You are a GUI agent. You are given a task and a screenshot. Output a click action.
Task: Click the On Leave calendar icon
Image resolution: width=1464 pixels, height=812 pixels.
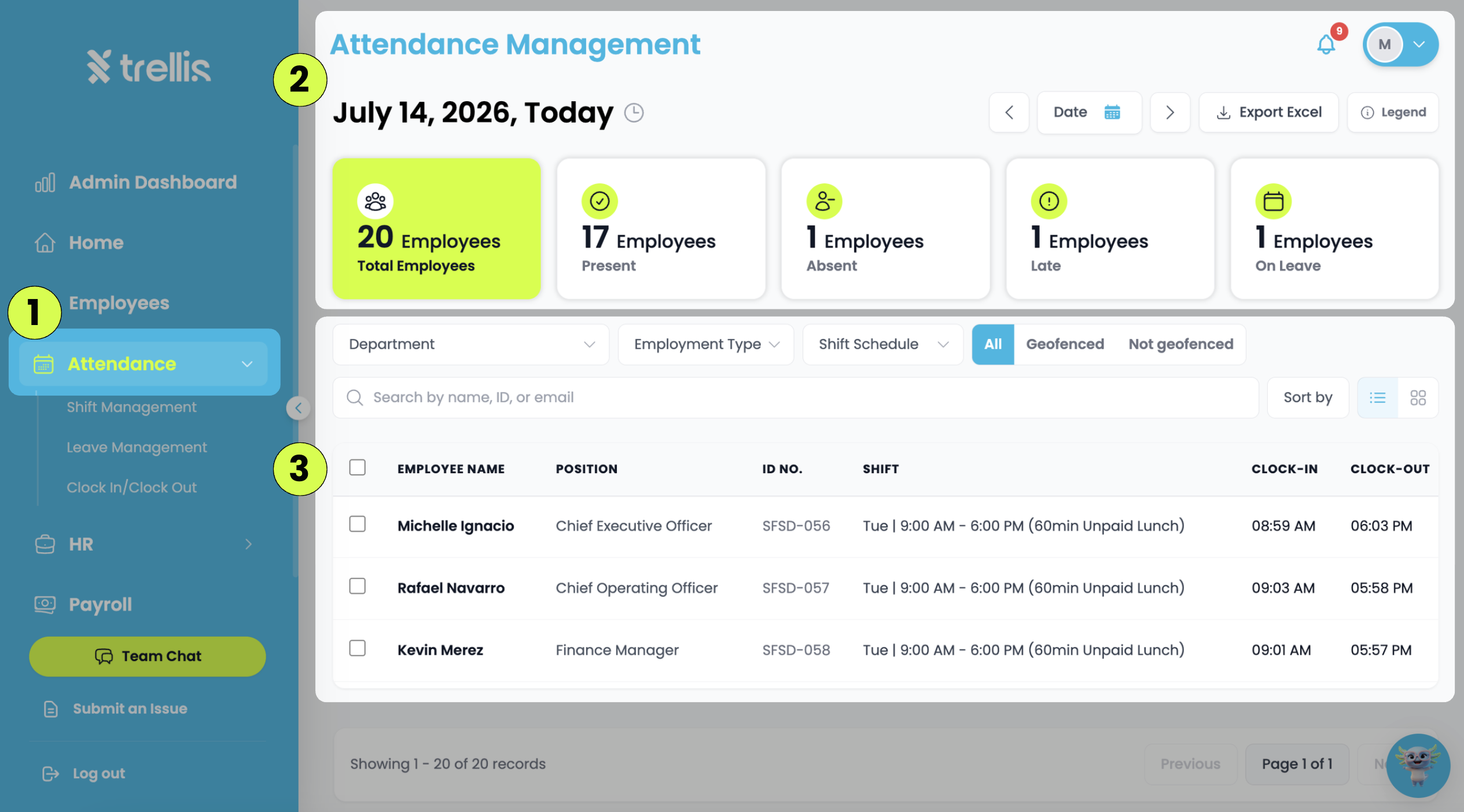point(1273,201)
